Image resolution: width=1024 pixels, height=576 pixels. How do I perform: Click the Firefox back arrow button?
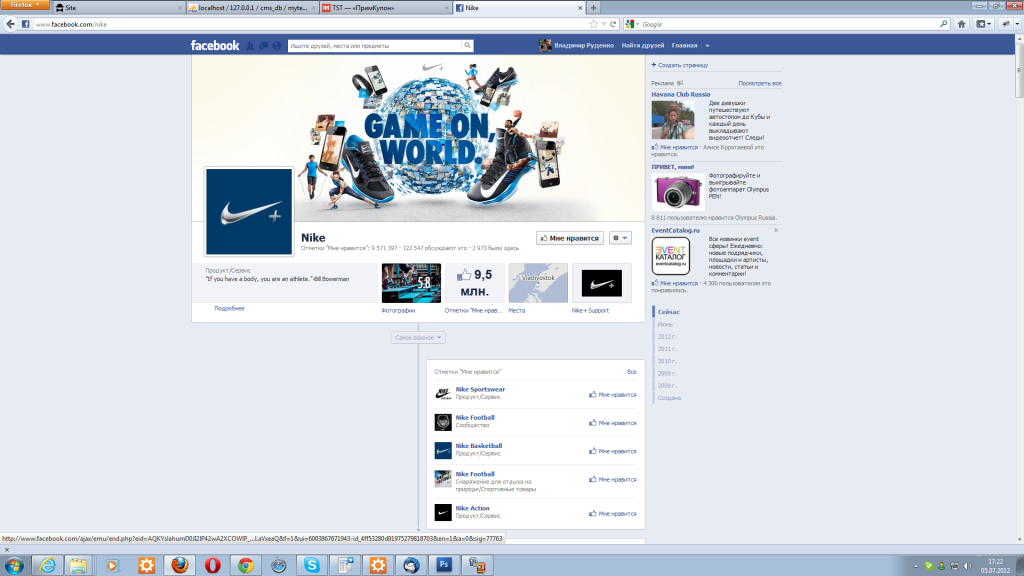[x=10, y=24]
